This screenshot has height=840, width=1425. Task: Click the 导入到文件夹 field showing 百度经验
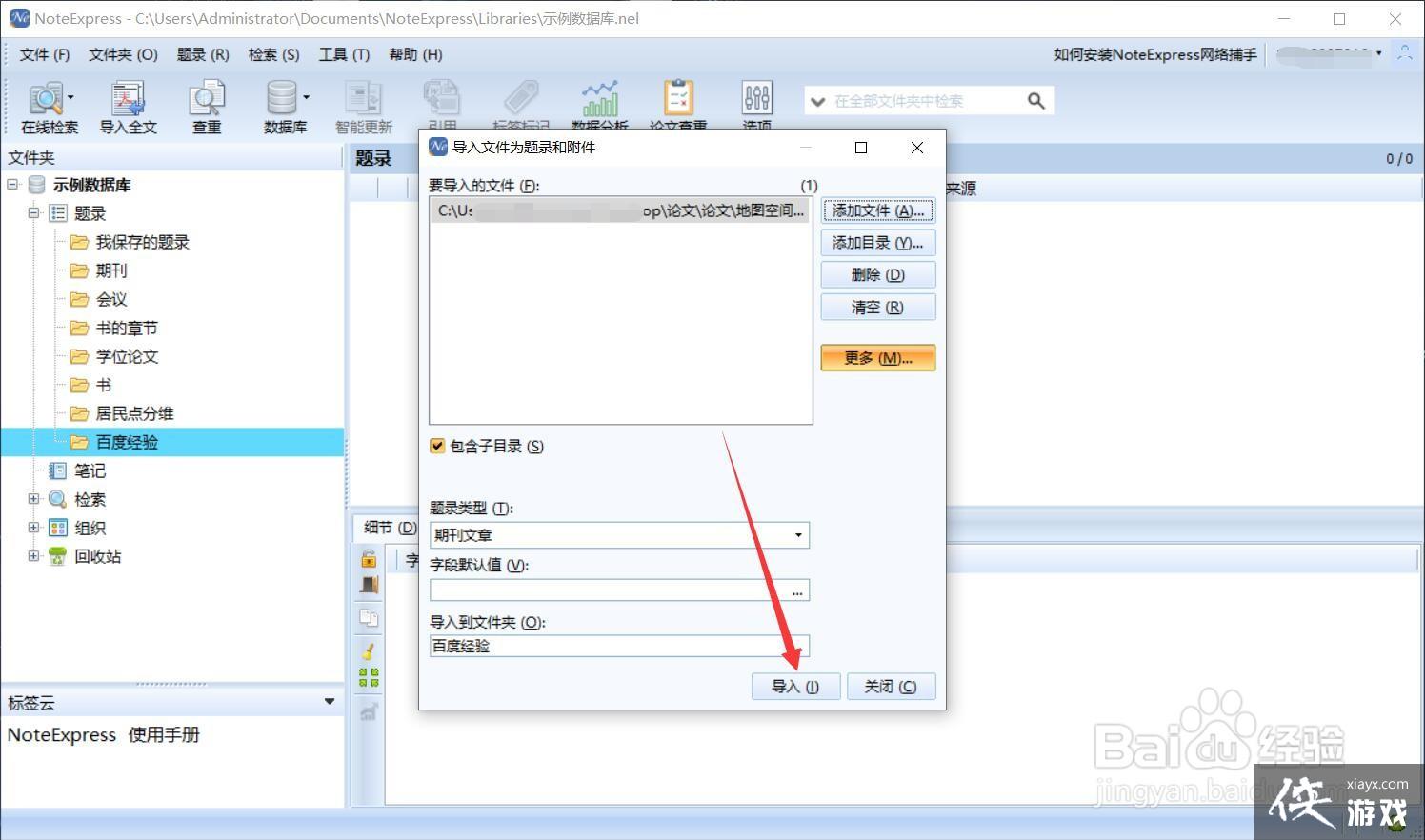click(x=619, y=646)
